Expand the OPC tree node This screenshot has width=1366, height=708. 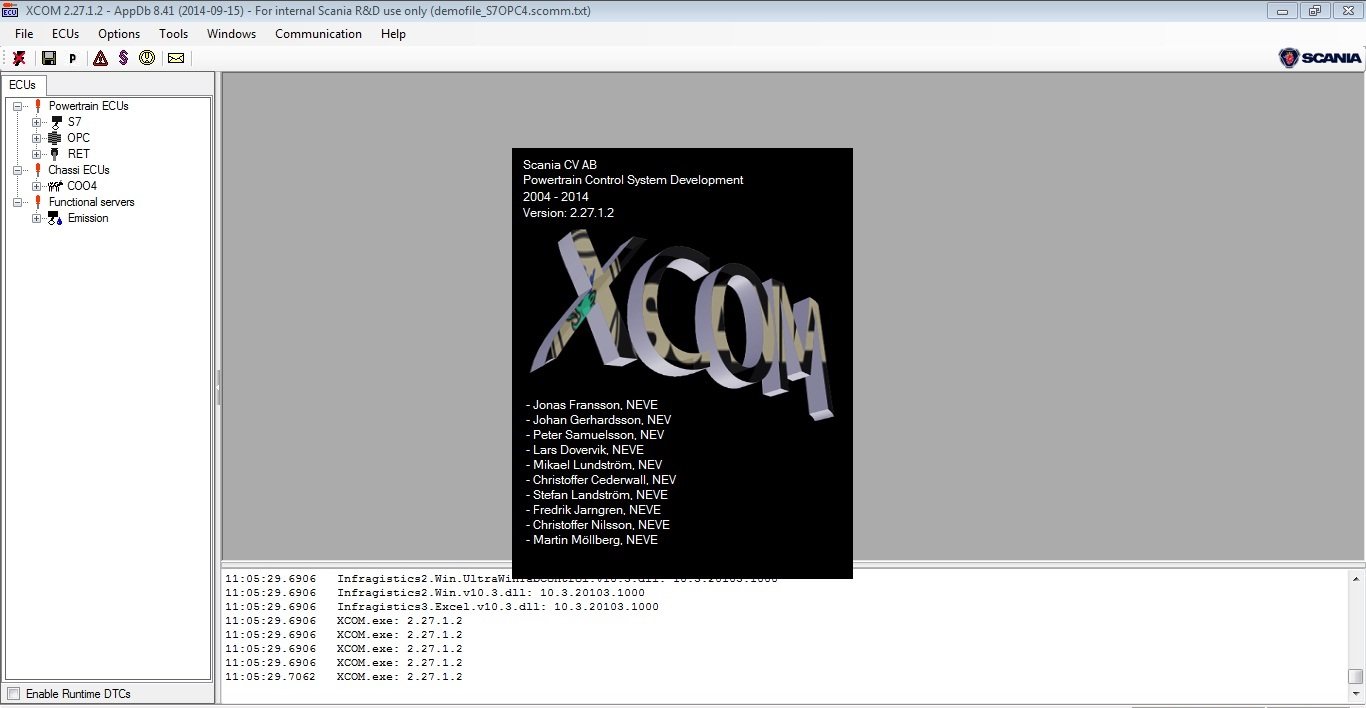37,138
